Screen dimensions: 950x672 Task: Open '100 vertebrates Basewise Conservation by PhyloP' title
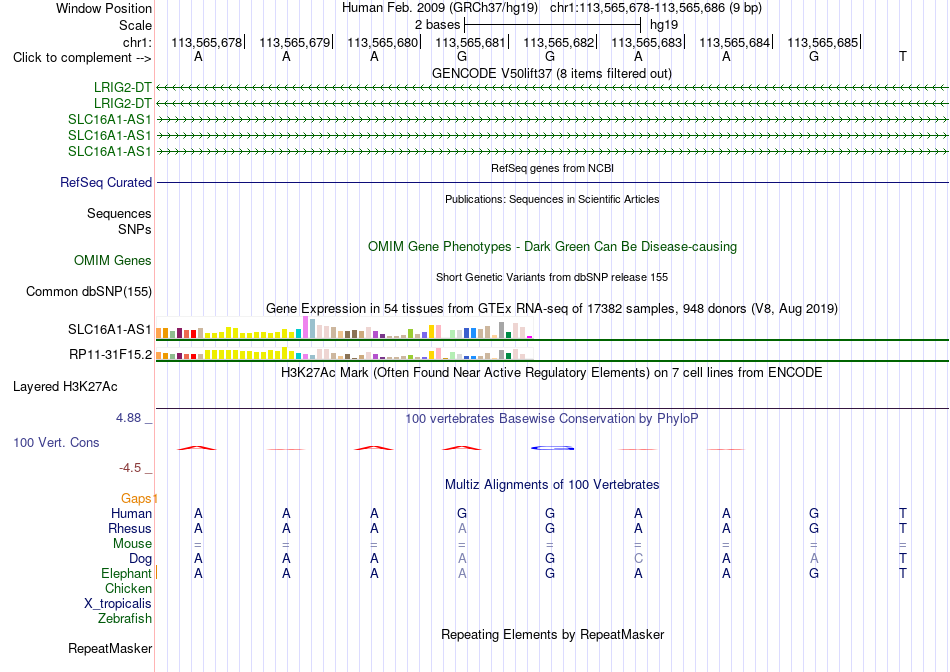pyautogui.click(x=552, y=418)
